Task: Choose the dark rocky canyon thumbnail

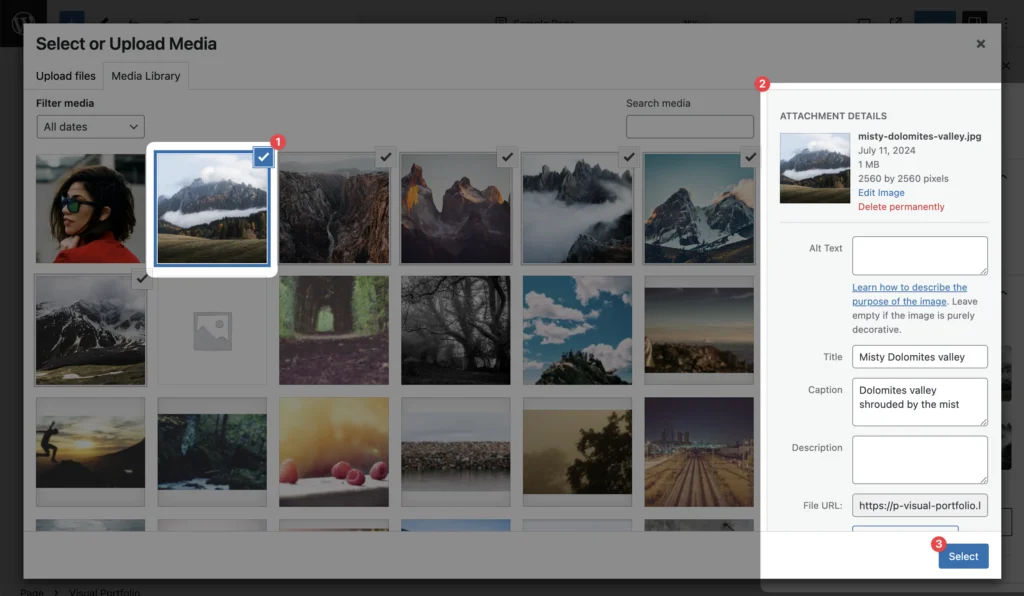Action: [x=334, y=208]
